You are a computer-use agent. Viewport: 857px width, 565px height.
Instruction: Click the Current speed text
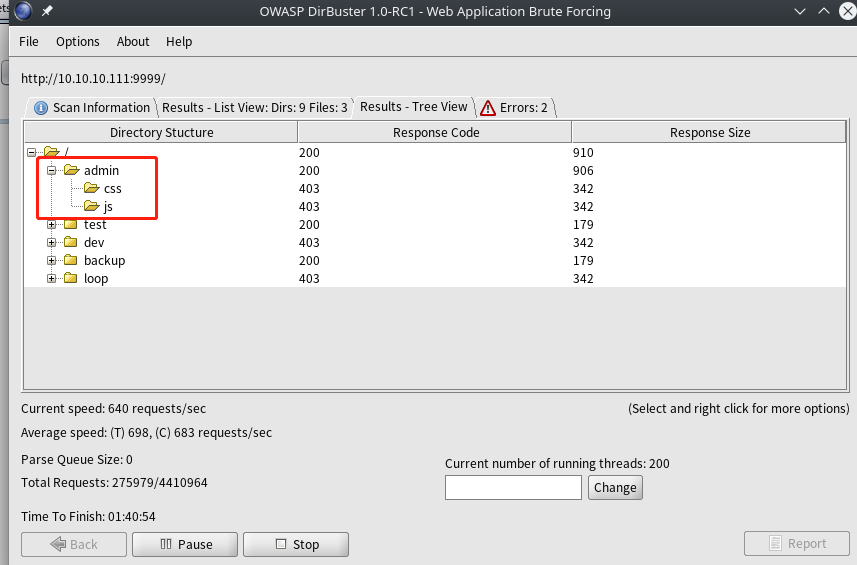point(113,409)
